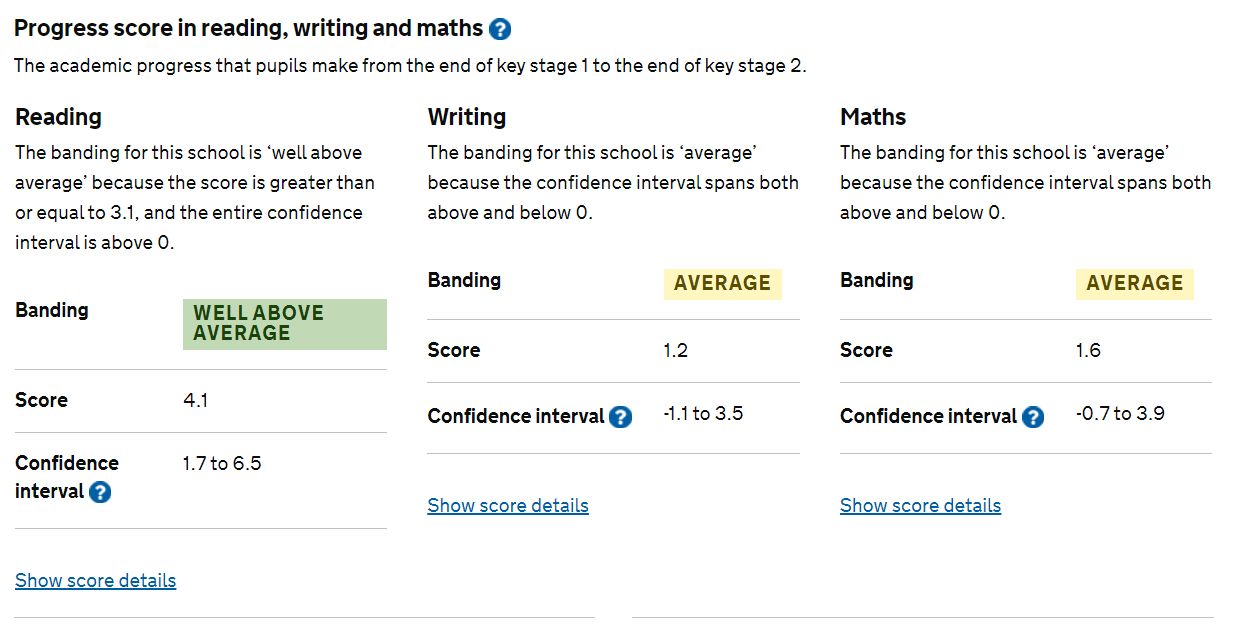The width and height of the screenshot is (1234, 627).
Task: Expand Show score details under Reading
Action: (96, 581)
